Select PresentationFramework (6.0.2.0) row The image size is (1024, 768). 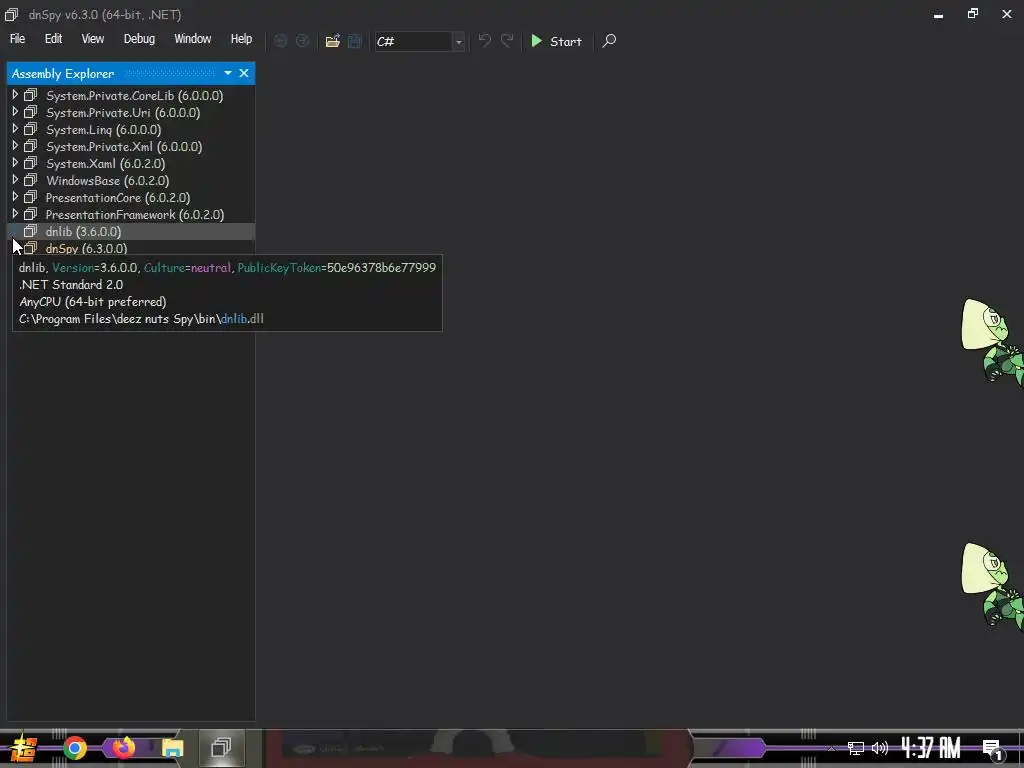(x=131, y=214)
